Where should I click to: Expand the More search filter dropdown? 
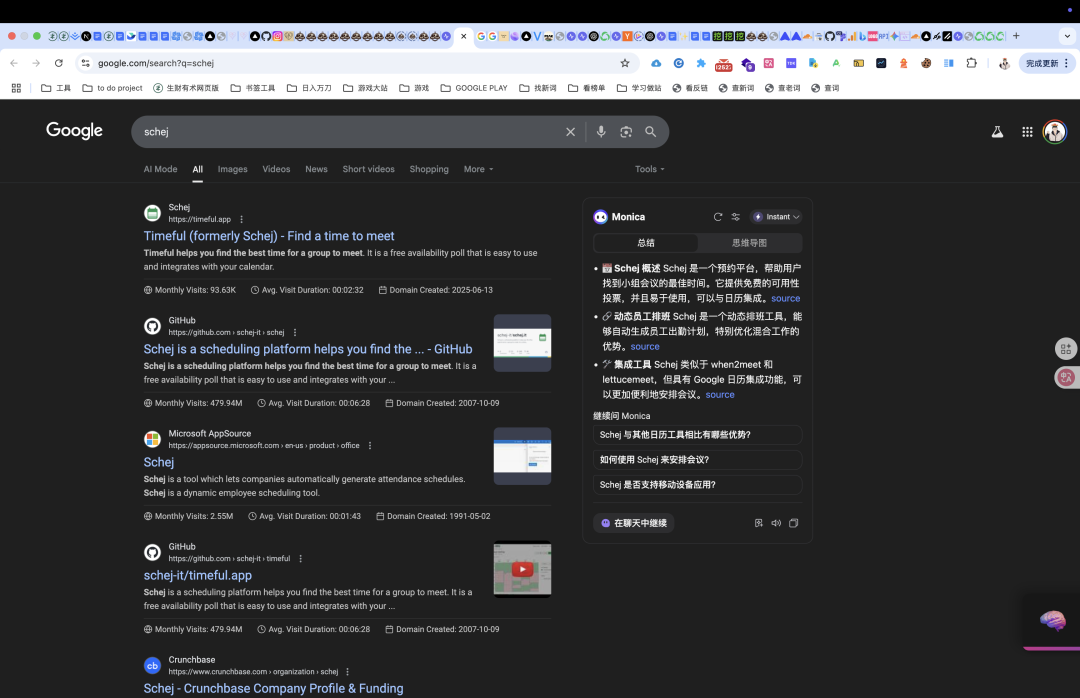(478, 169)
